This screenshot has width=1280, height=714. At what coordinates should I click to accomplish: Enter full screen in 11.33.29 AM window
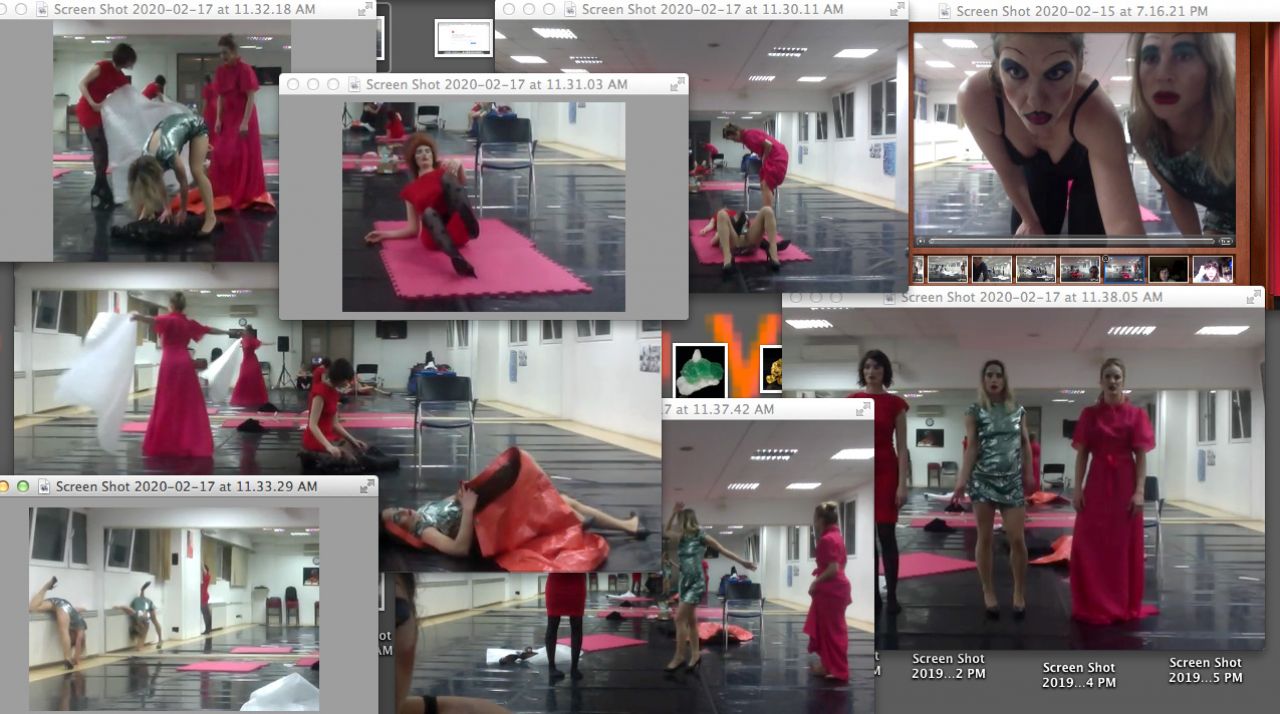pos(367,487)
